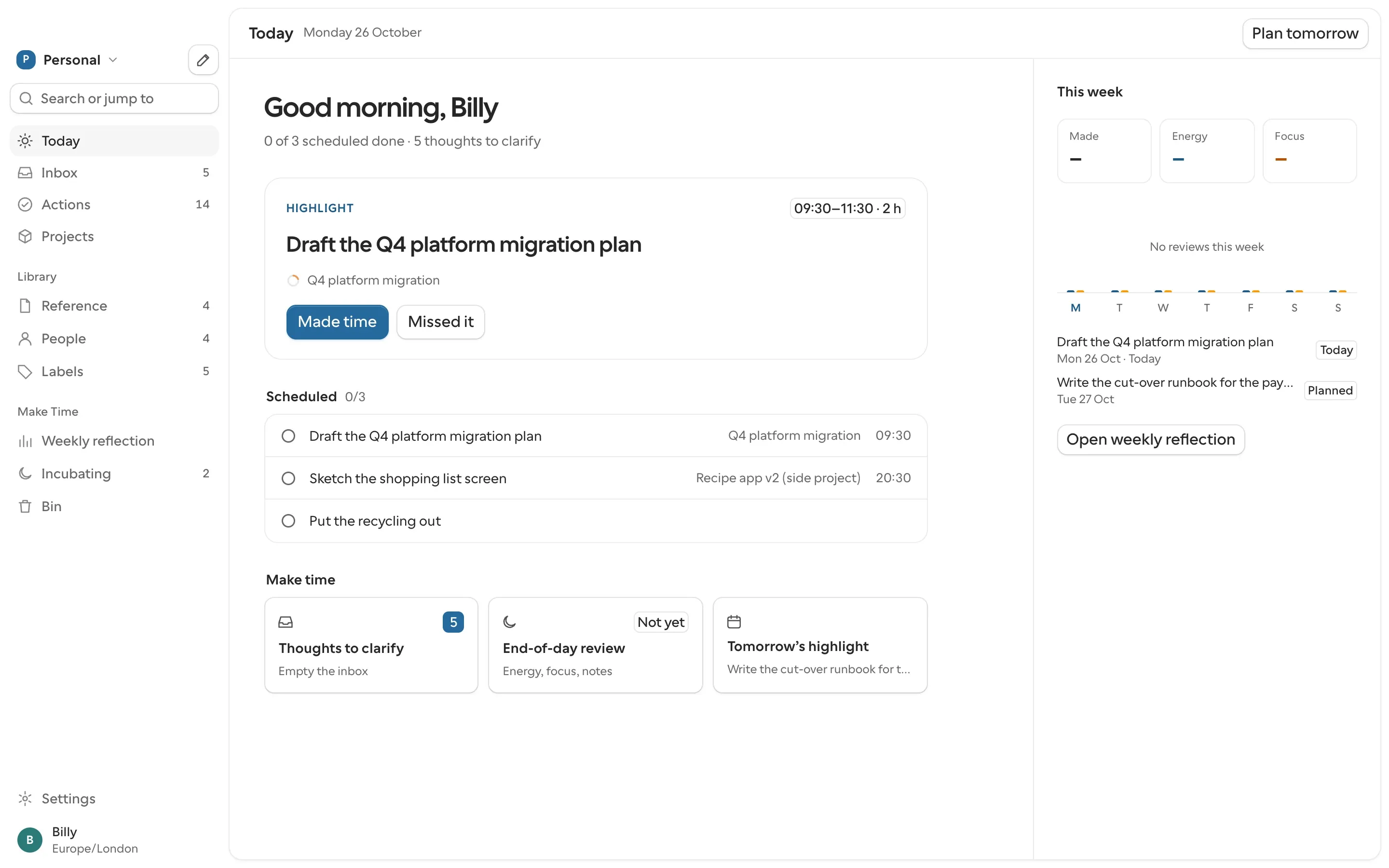The width and height of the screenshot is (1389, 868).
Task: Click the Labels tag icon
Action: tap(25, 371)
